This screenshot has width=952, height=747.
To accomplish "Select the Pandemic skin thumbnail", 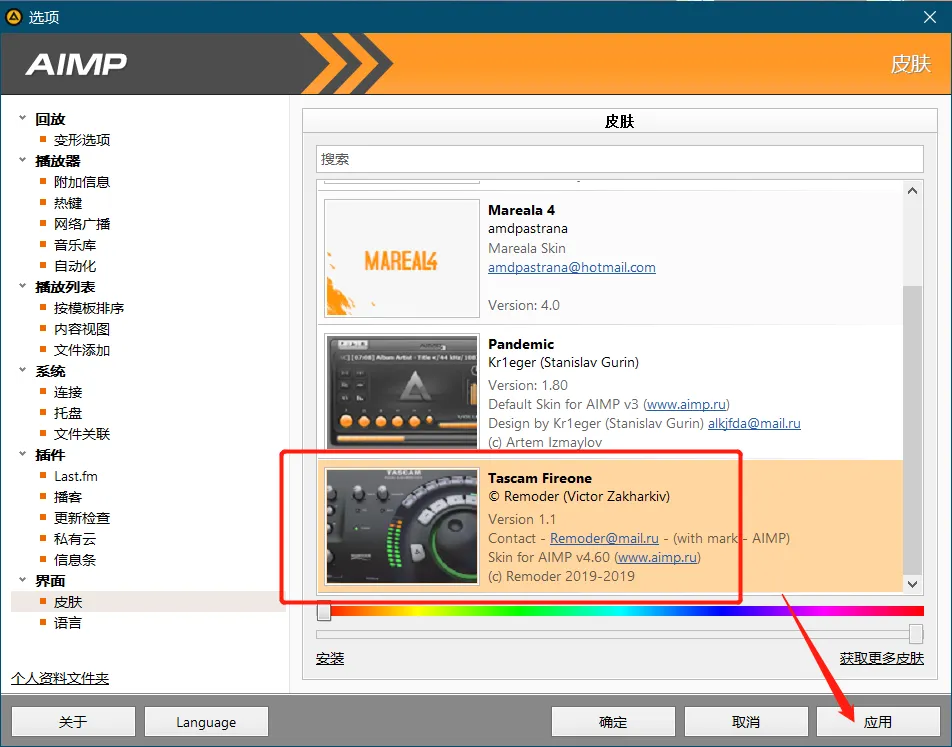I will (402, 392).
